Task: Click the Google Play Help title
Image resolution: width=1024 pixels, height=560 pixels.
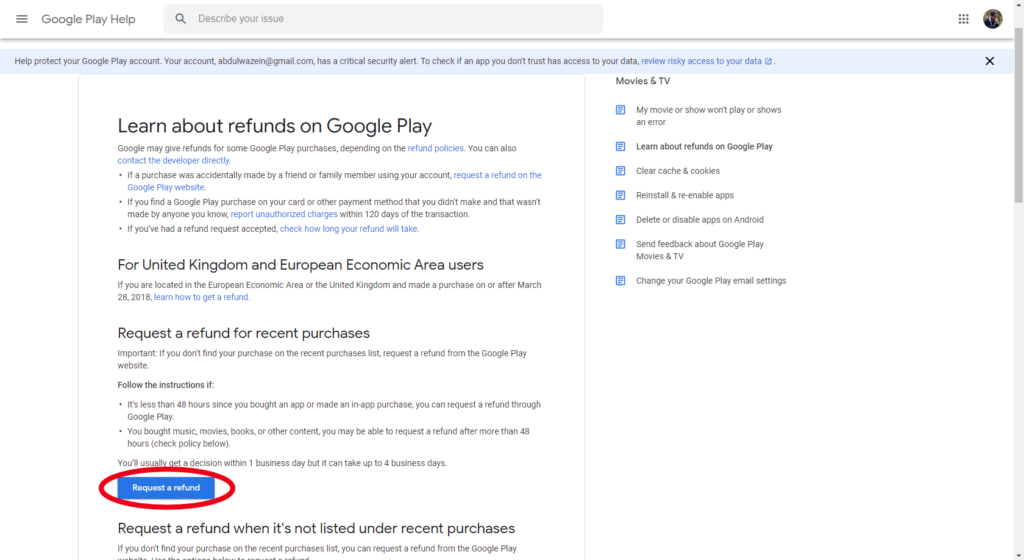Action: (88, 19)
